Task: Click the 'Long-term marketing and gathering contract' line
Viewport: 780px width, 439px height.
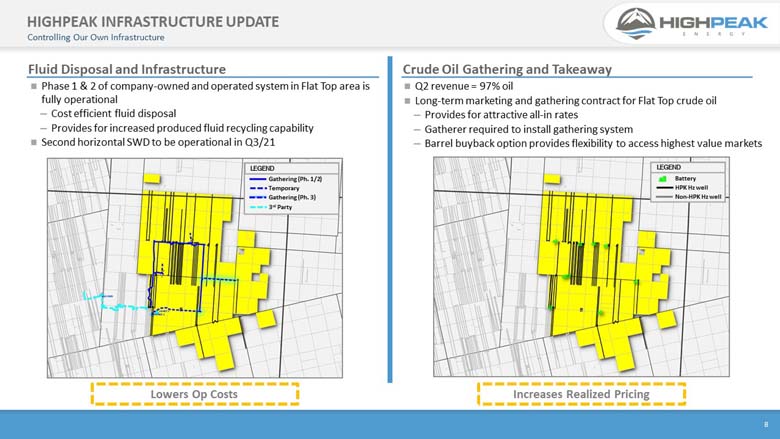Action: [x=566, y=100]
